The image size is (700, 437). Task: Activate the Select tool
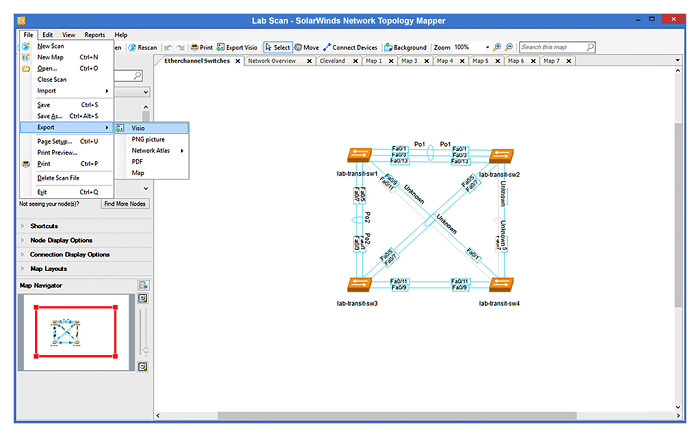tap(277, 47)
